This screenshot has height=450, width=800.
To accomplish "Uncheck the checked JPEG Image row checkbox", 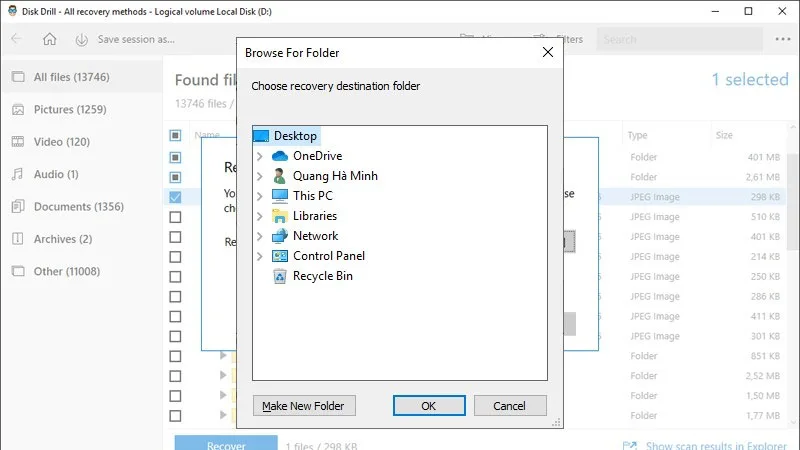I will click(x=175, y=197).
